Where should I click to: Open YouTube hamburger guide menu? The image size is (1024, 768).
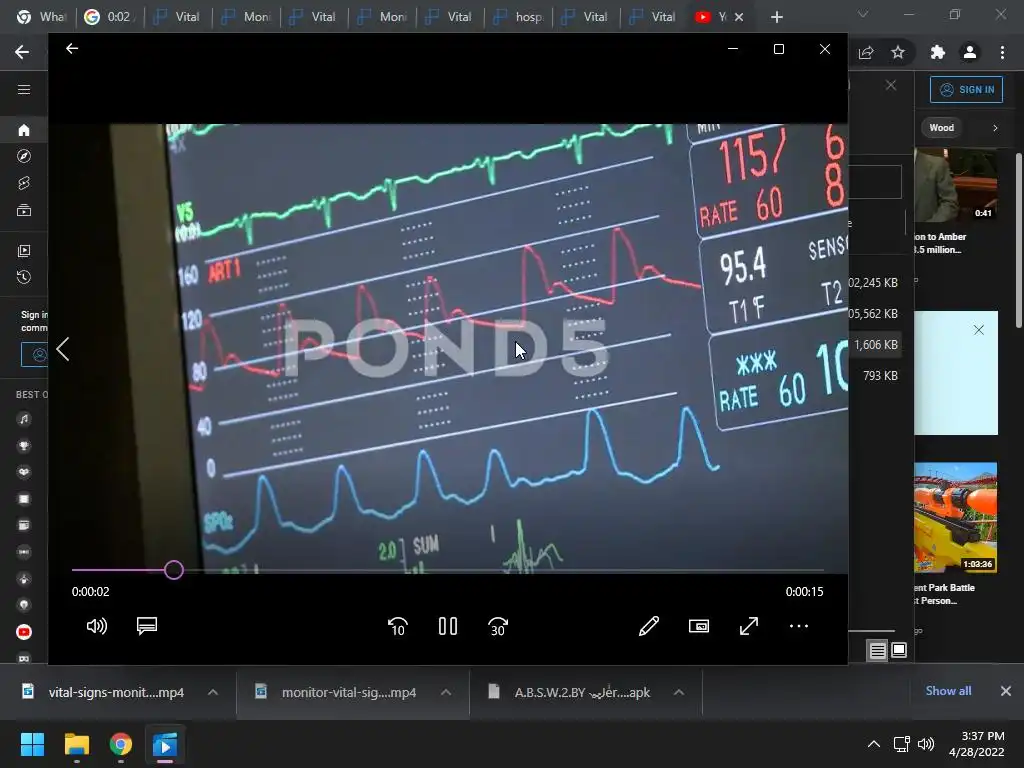24,89
